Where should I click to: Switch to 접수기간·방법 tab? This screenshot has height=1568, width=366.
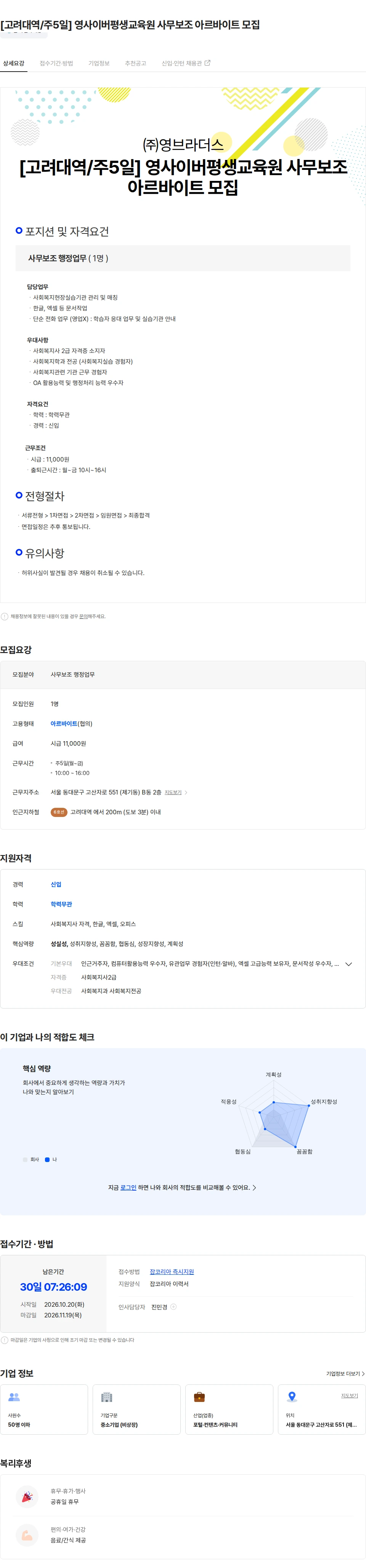click(56, 63)
